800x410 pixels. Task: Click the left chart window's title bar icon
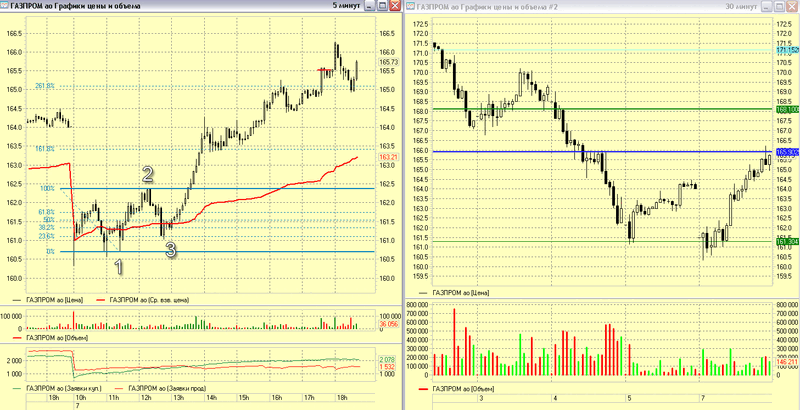tap(4, 6)
